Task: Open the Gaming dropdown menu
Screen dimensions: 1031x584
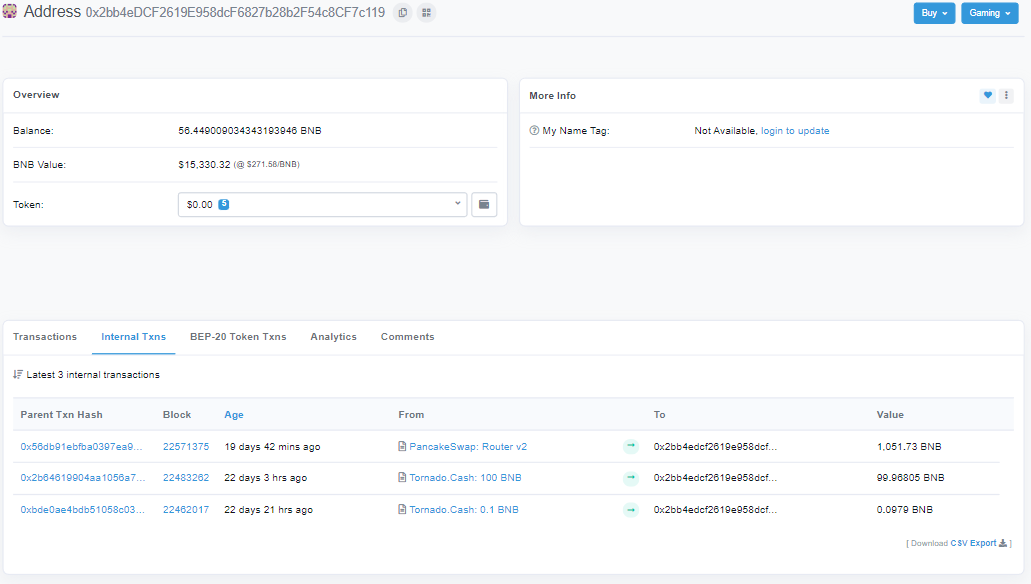Action: coord(990,13)
